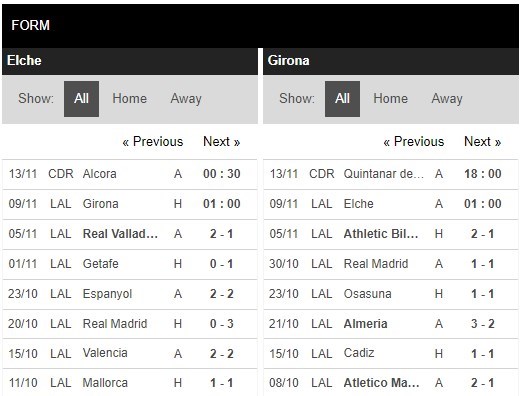Go to Previous matches for Elche
This screenshot has width=522, height=396.
tap(153, 142)
